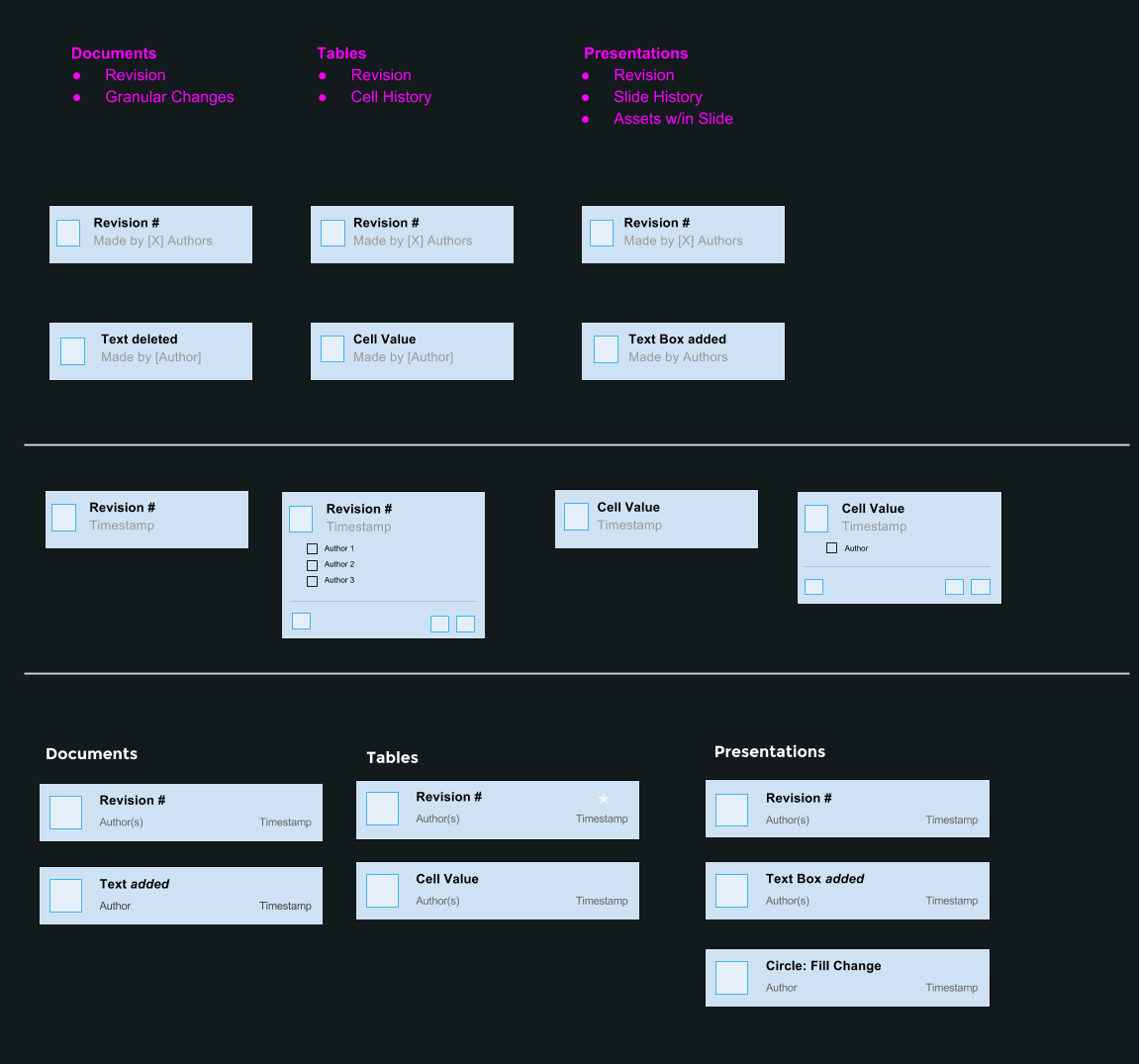Click the magenta Tables heading
The width and height of the screenshot is (1139, 1064).
(x=341, y=53)
